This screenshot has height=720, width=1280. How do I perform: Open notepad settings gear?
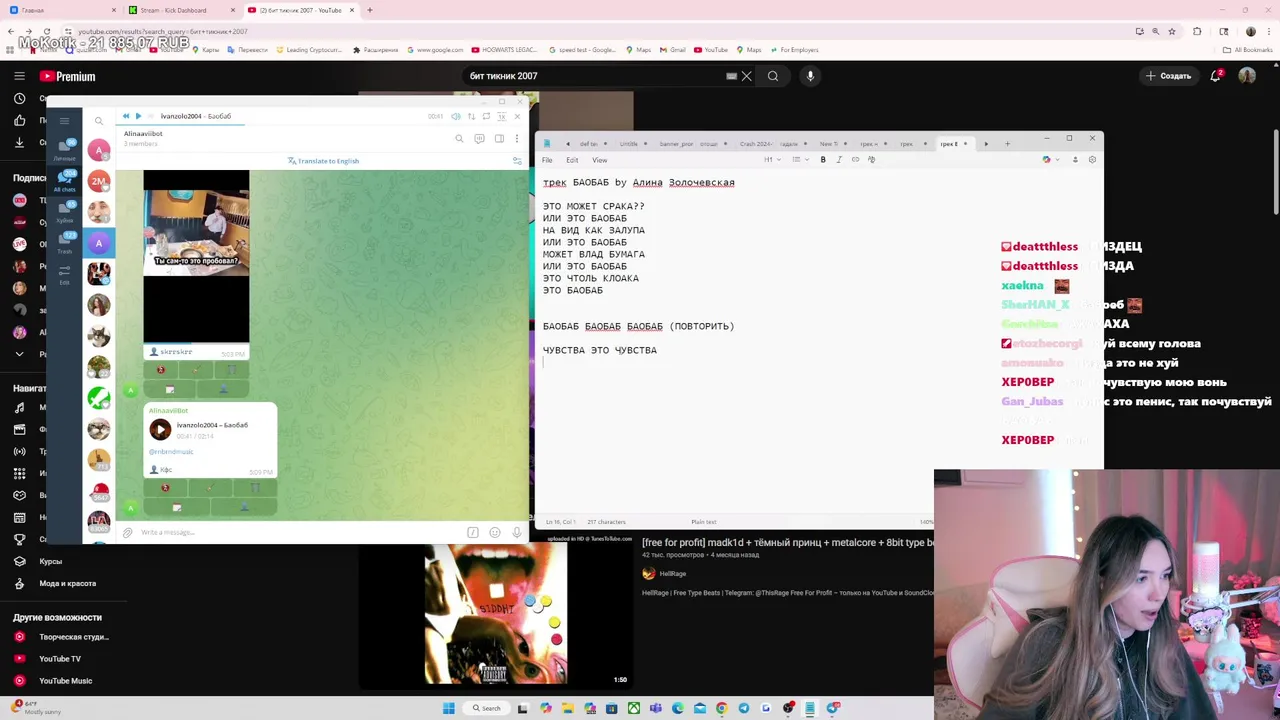[1092, 160]
